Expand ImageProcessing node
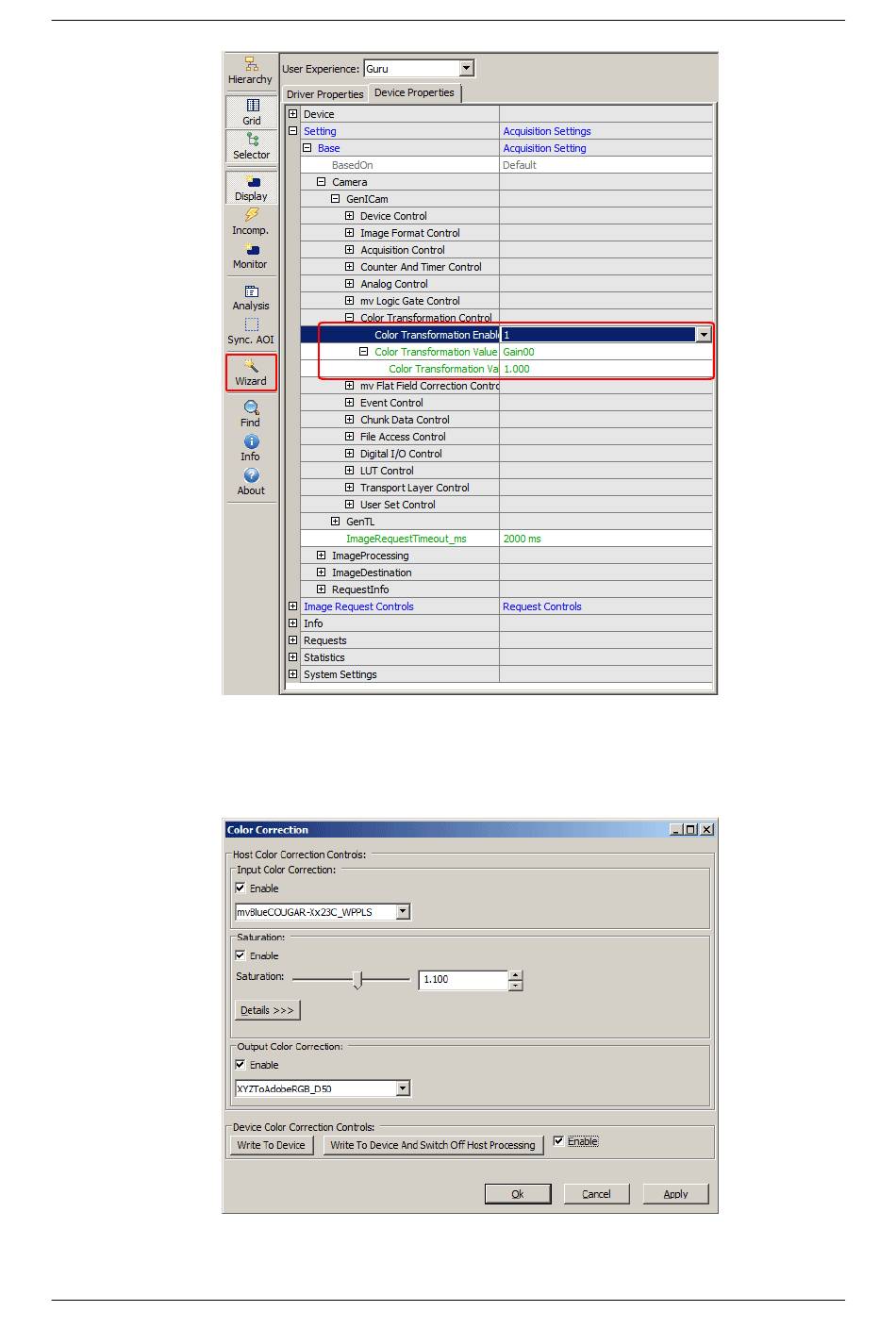 [x=321, y=556]
